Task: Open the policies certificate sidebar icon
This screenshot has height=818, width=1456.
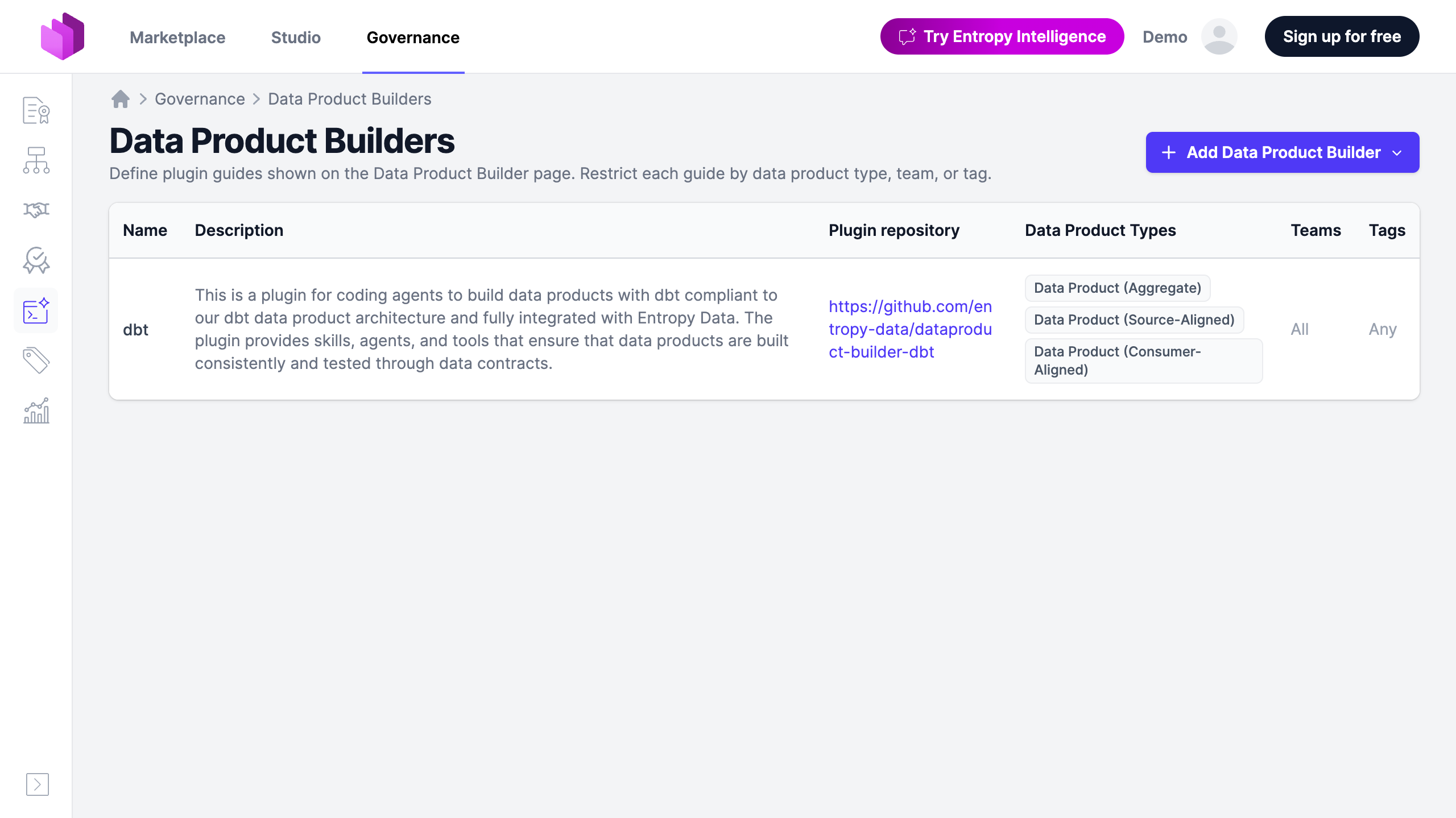Action: pyautogui.click(x=36, y=110)
